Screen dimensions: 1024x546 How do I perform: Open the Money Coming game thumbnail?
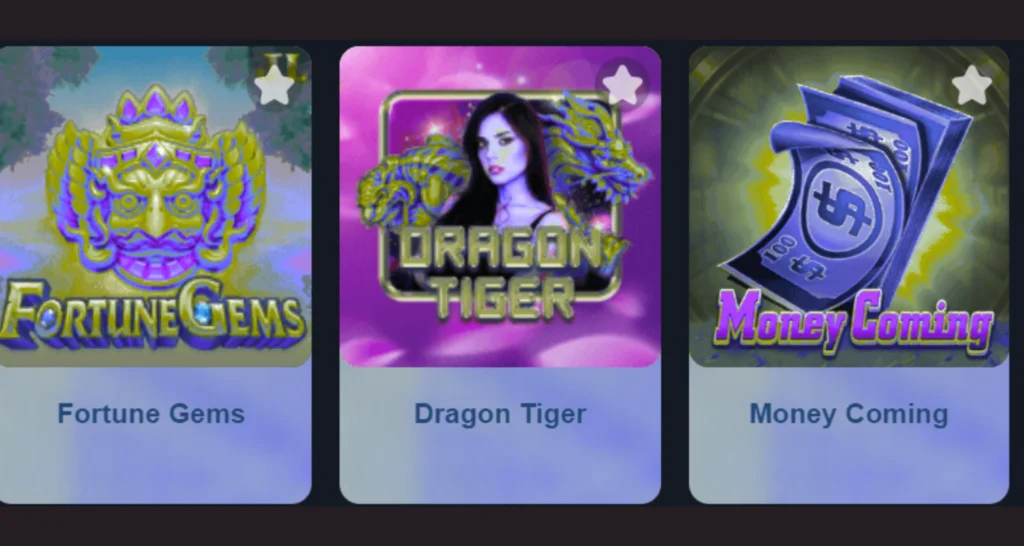point(849,206)
